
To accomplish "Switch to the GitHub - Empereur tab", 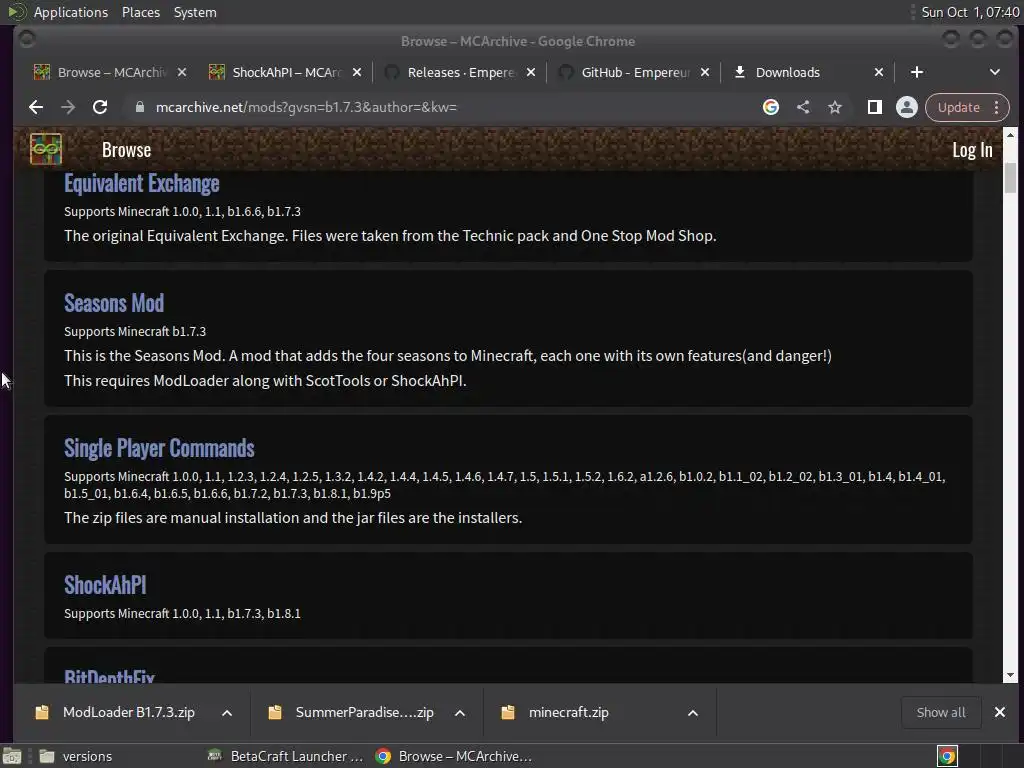I will [x=632, y=72].
